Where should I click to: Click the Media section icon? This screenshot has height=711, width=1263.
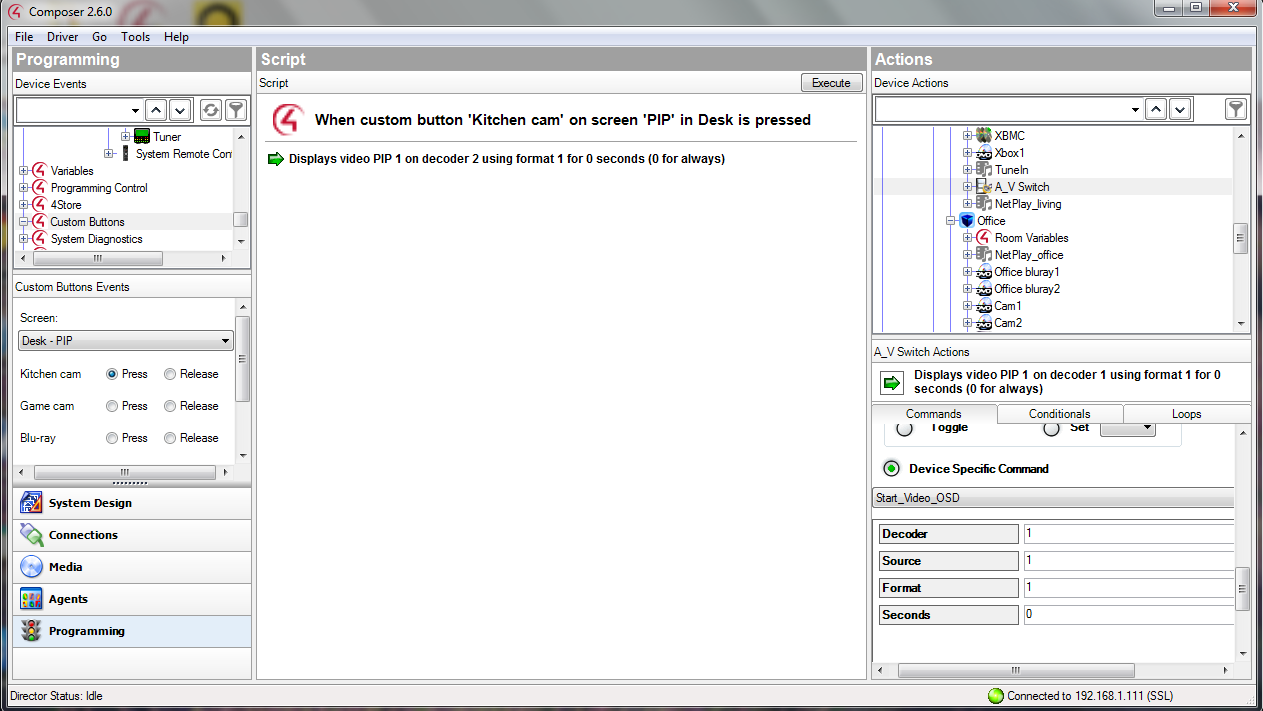tap(32, 567)
